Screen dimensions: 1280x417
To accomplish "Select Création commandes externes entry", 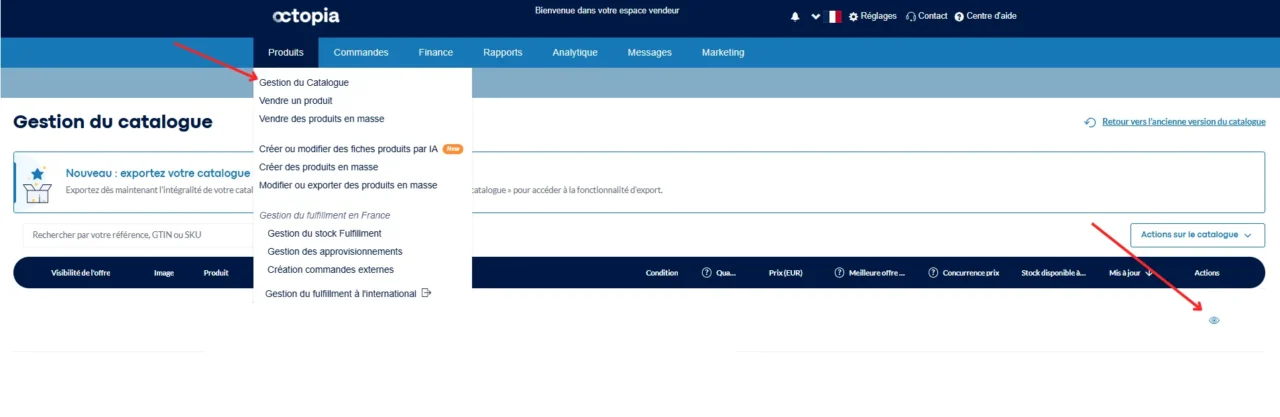I will click(330, 269).
